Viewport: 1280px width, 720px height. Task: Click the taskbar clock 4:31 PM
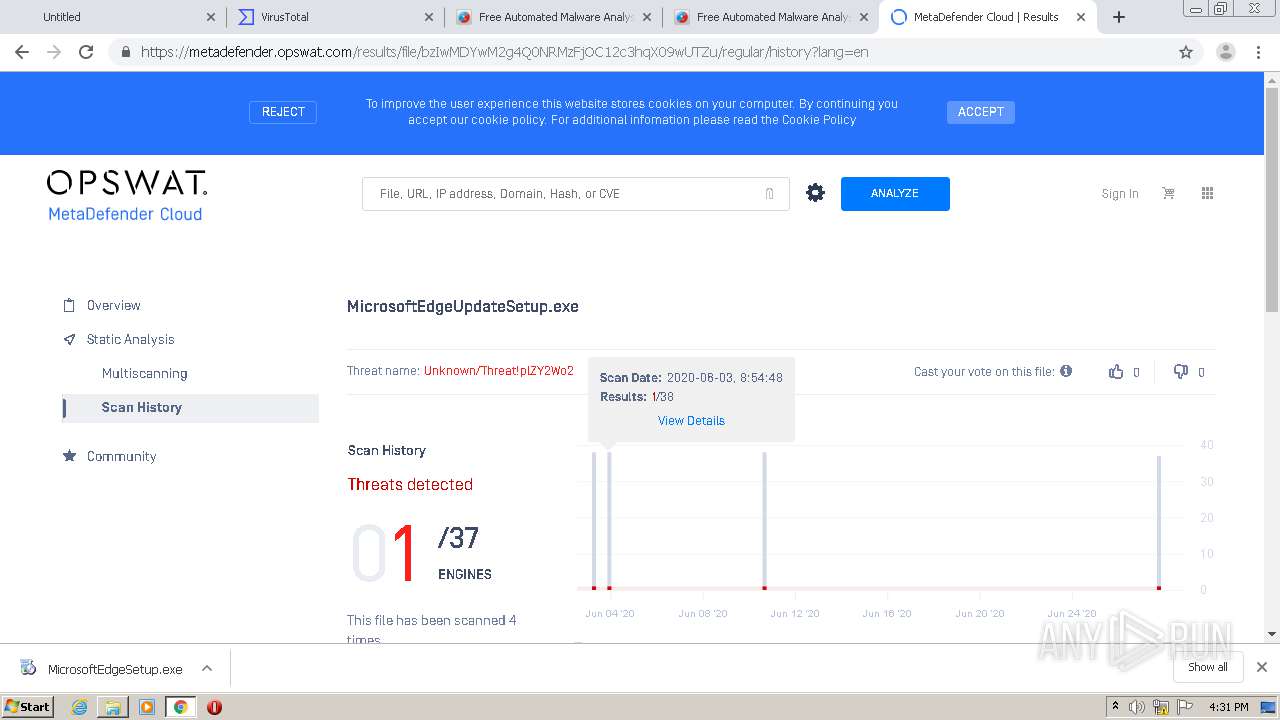pyautogui.click(x=1229, y=707)
